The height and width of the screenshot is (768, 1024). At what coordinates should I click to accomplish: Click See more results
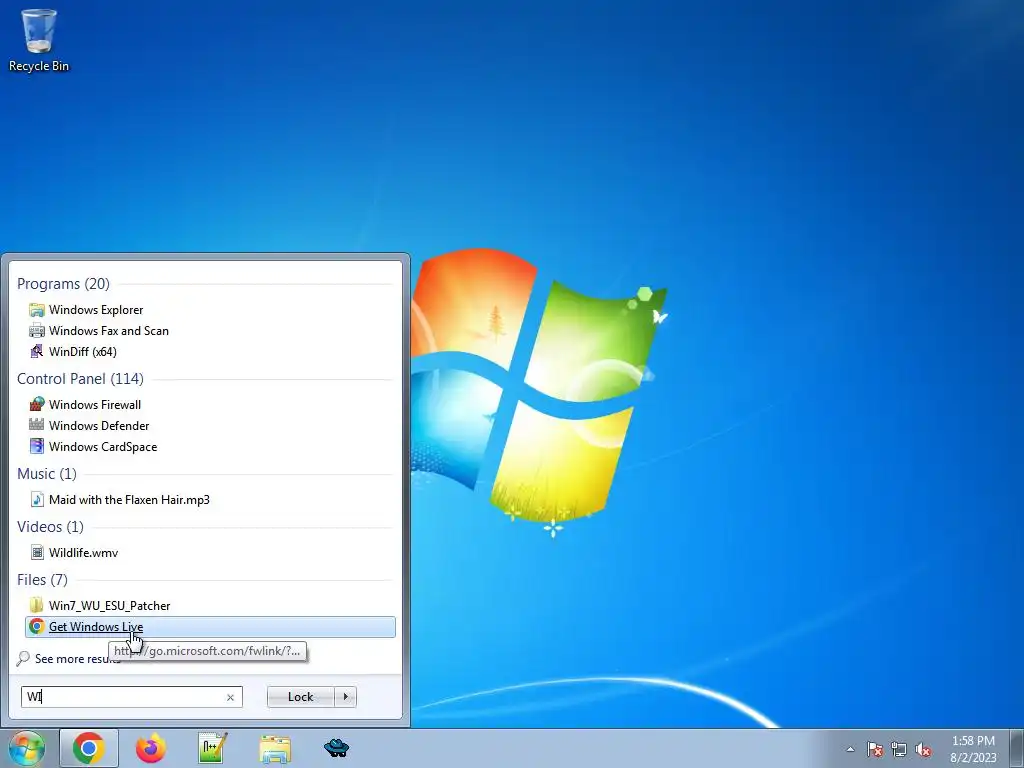point(69,659)
